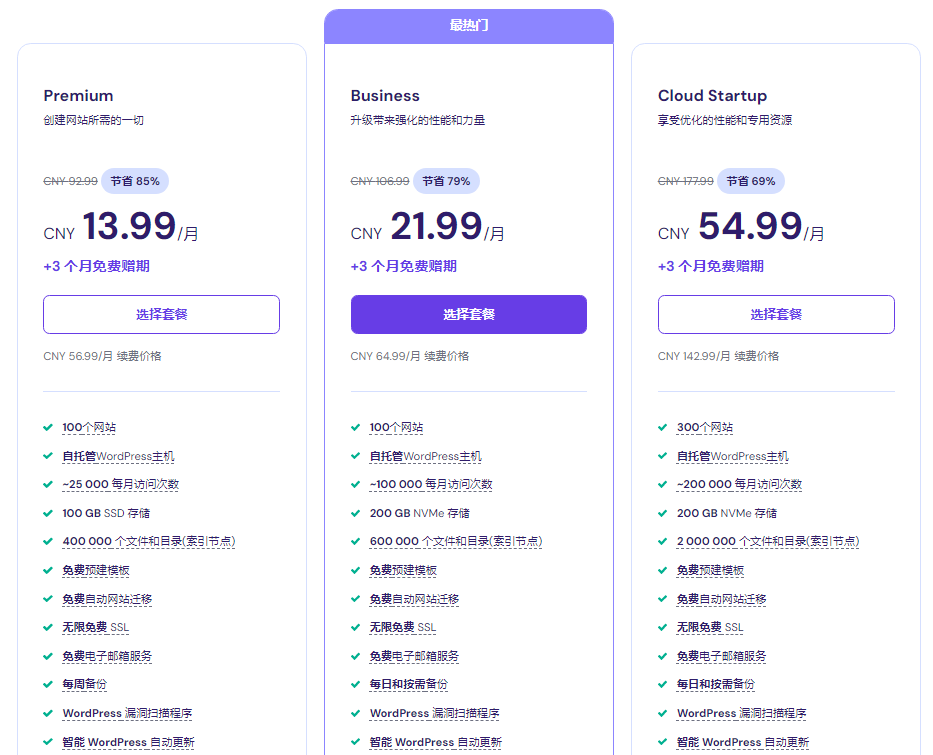Click the checkmark next to Premium's 每周备份

48,685
